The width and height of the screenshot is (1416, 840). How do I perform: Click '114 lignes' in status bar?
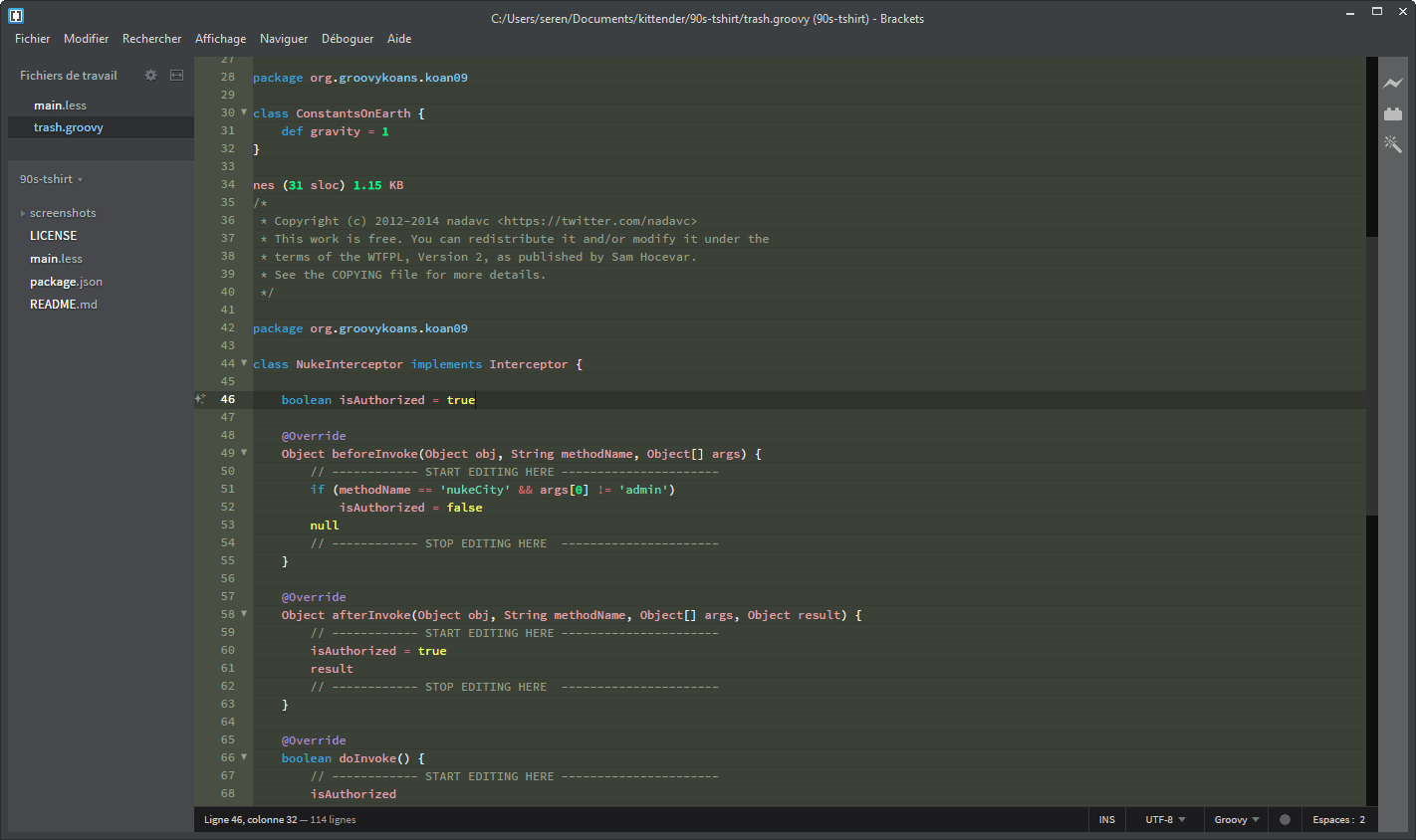tap(333, 820)
